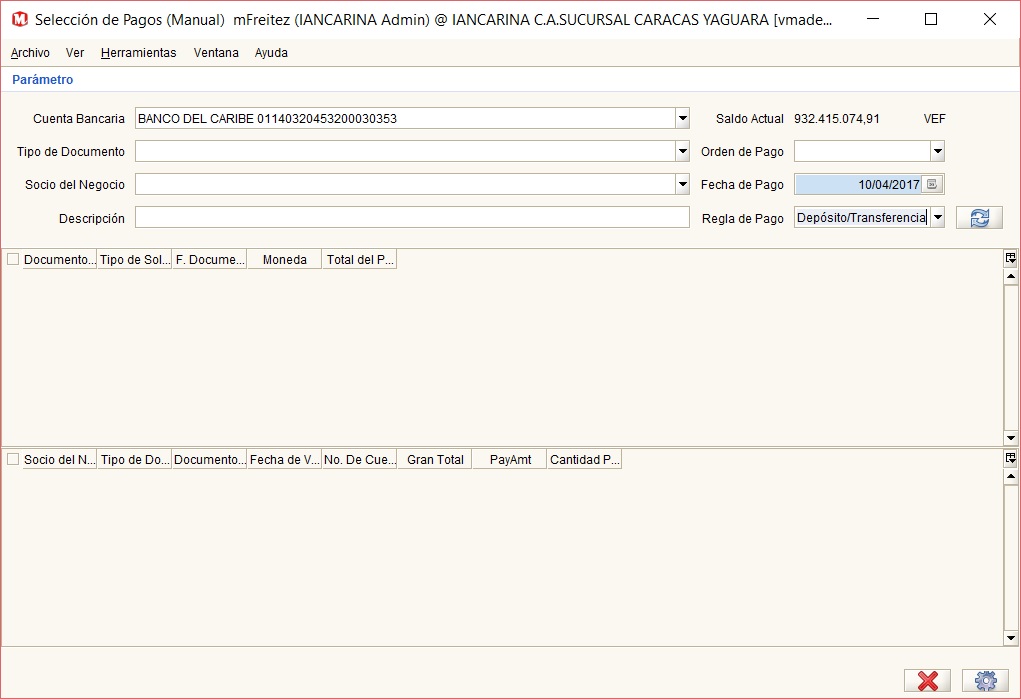Click lower table scrollbar down arrow
Image resolution: width=1021 pixels, height=699 pixels.
[x=1011, y=638]
